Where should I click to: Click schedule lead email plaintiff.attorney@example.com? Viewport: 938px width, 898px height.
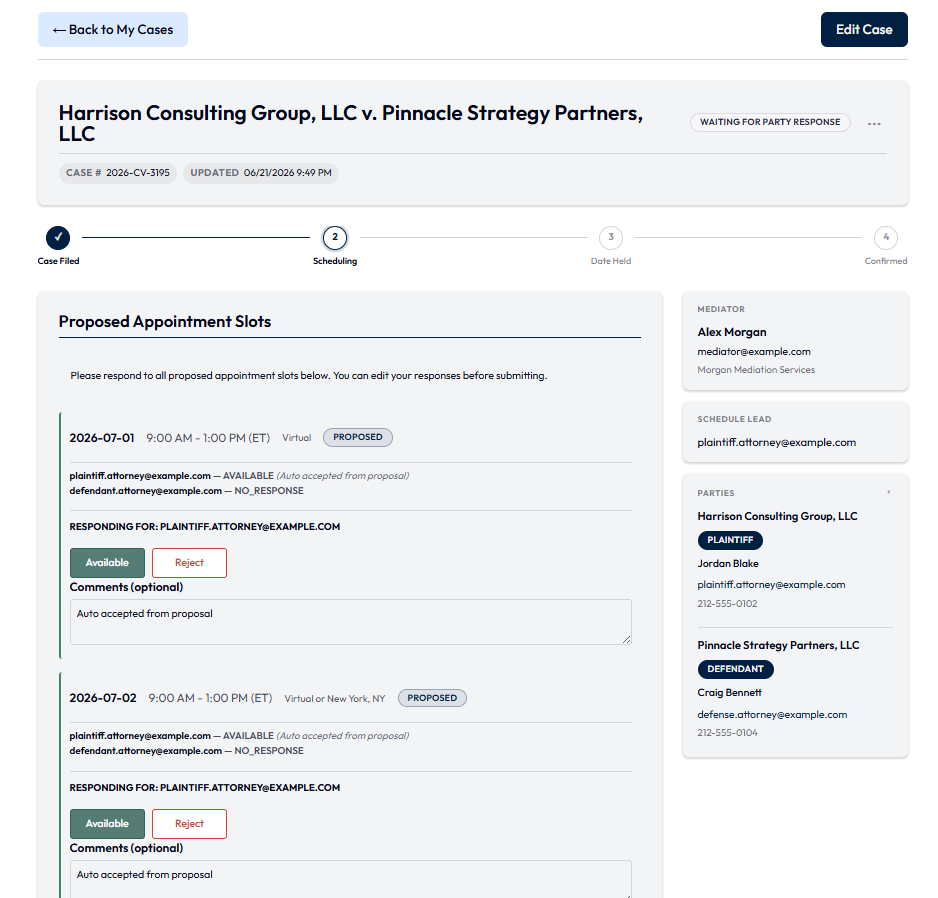point(776,442)
